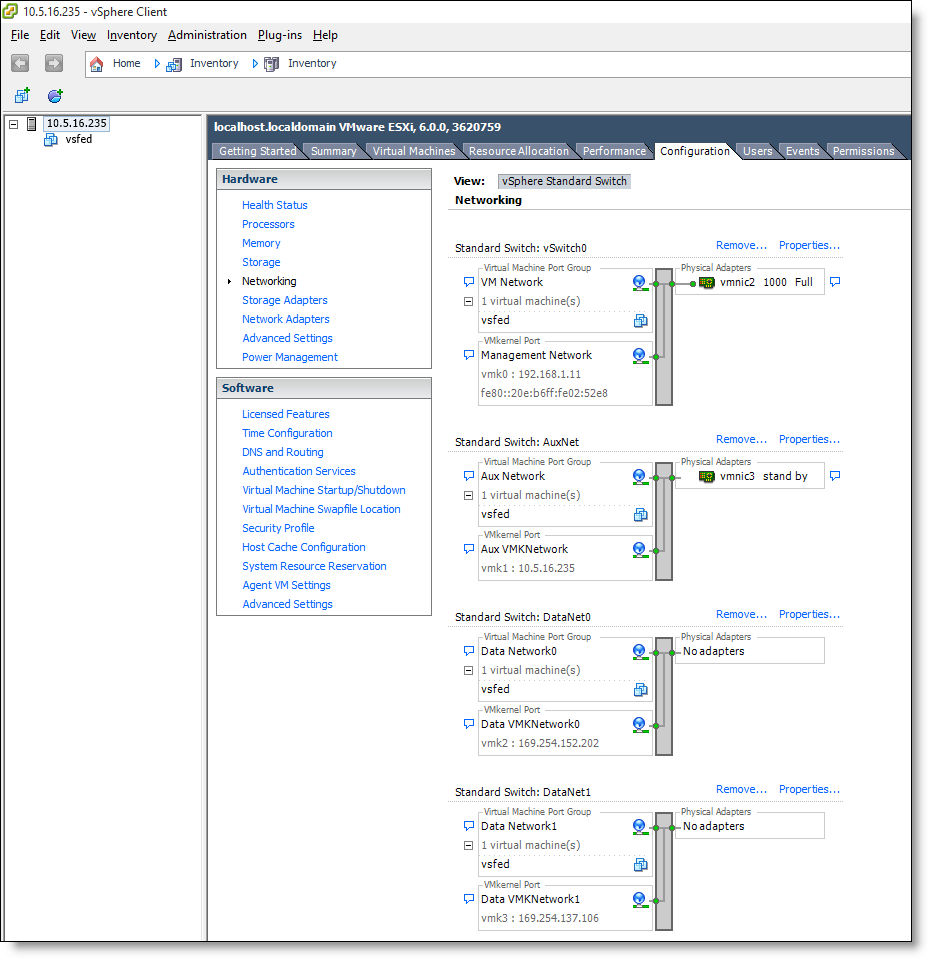This screenshot has height=958, width=928.
Task: Click the Home icon in navigation bar
Action: (x=97, y=64)
